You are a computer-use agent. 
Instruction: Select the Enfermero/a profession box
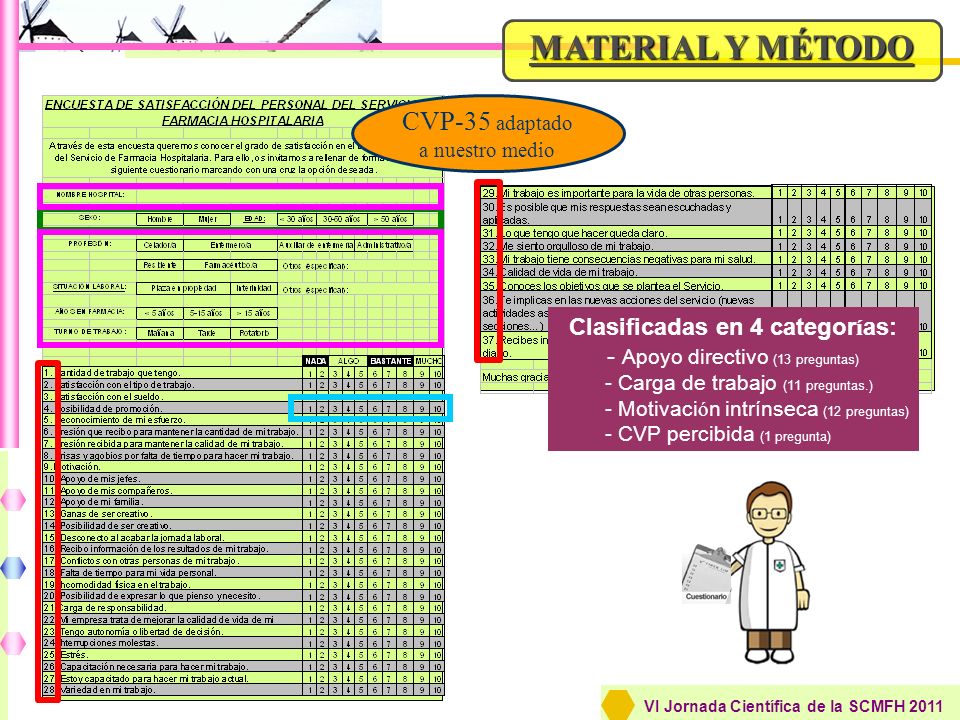click(230, 245)
